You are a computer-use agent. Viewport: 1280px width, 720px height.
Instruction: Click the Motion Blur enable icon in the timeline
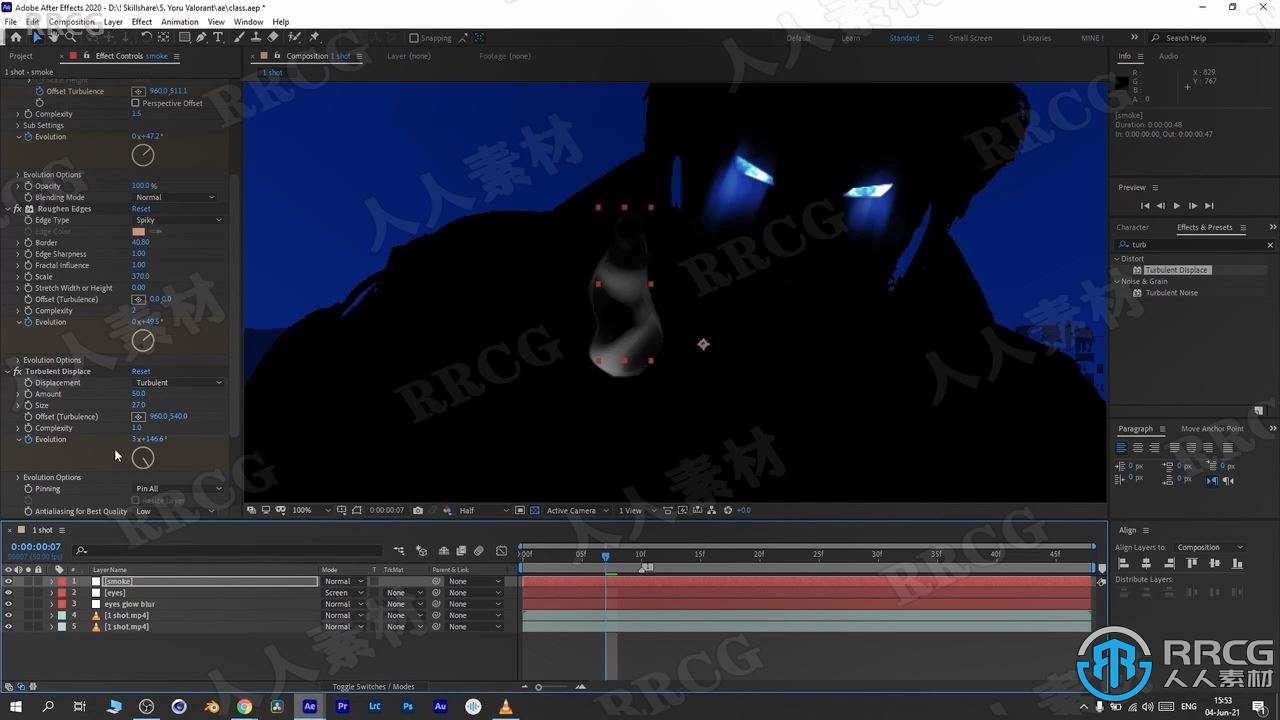pos(479,550)
